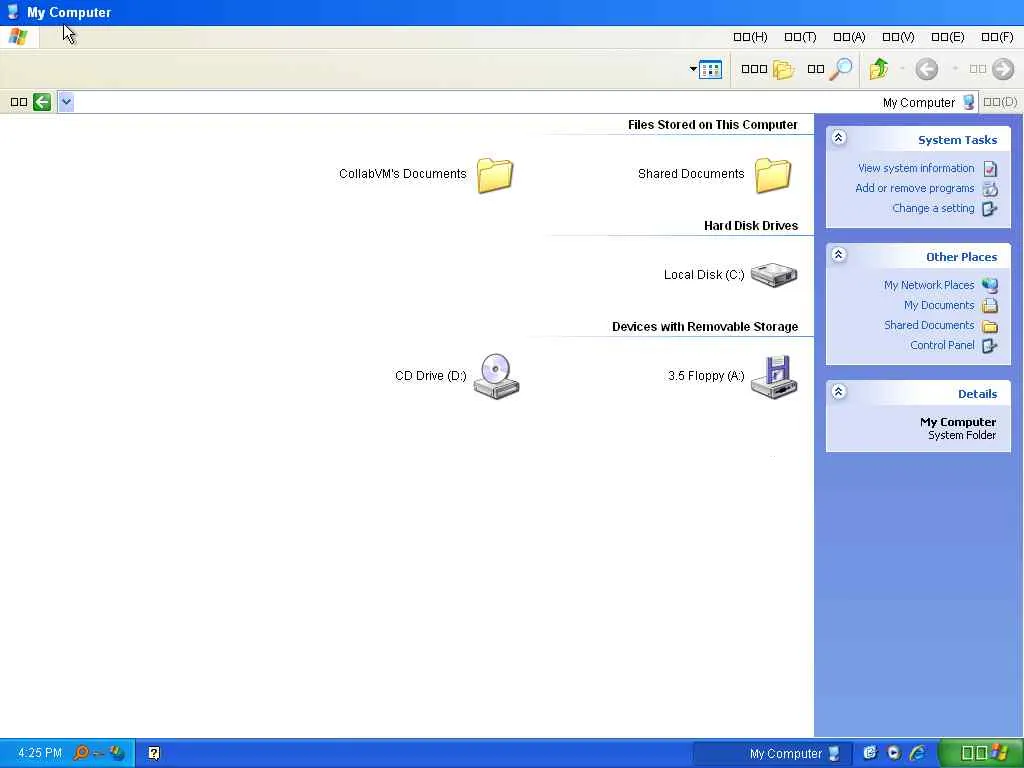The height and width of the screenshot is (768, 1024).
Task: Select the Shared Documents folder icon
Action: [773, 175]
